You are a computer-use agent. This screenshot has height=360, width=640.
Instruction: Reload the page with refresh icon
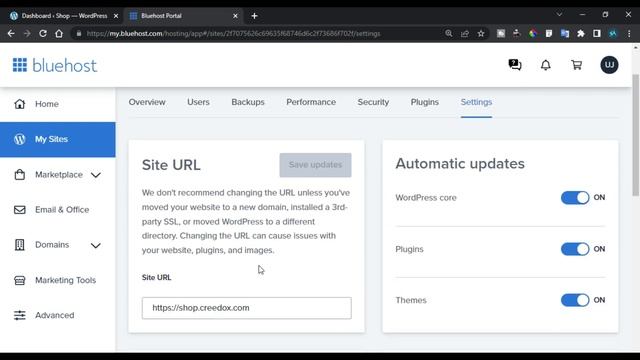(x=43, y=33)
